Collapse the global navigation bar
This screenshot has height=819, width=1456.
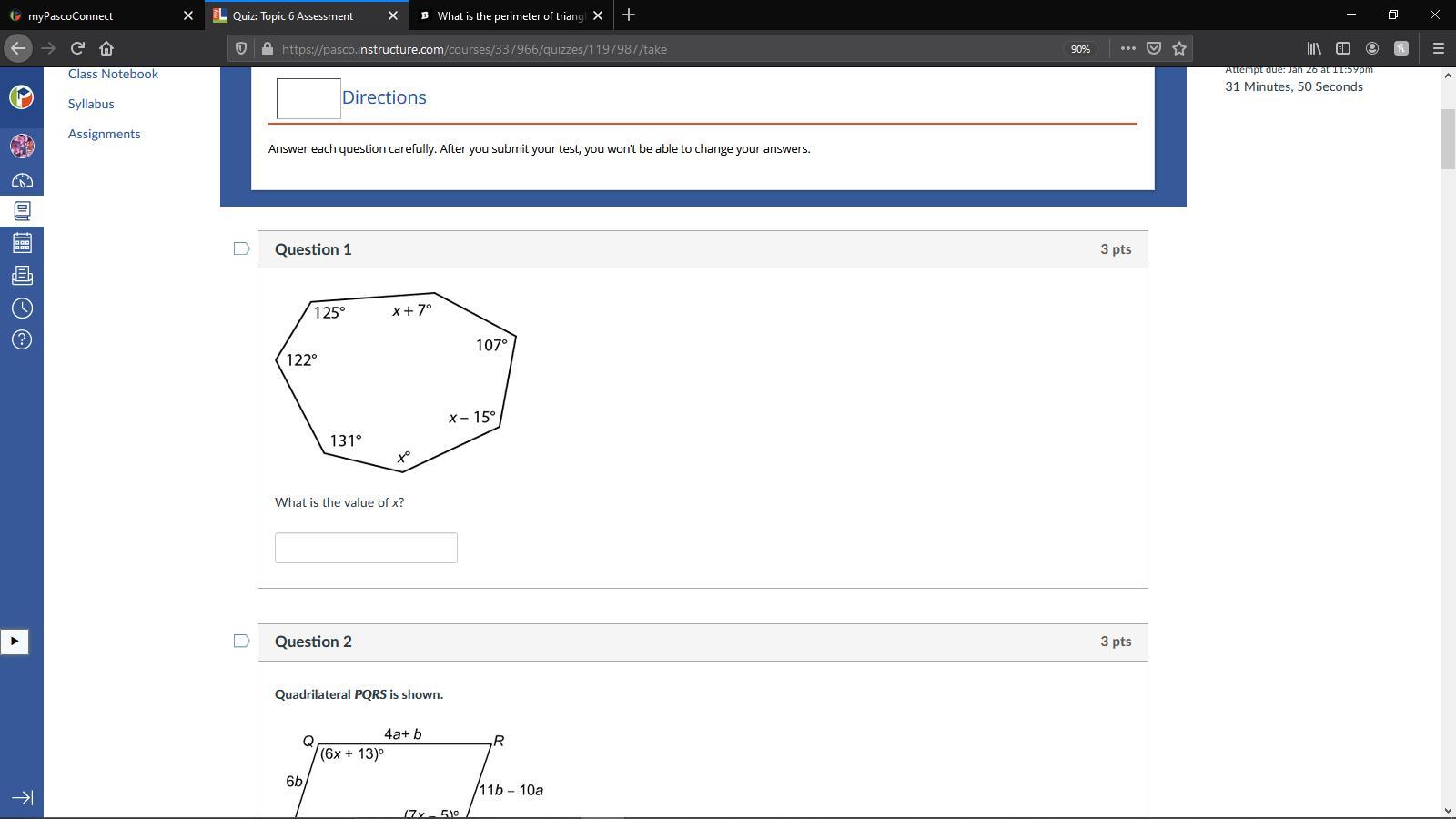[x=22, y=798]
